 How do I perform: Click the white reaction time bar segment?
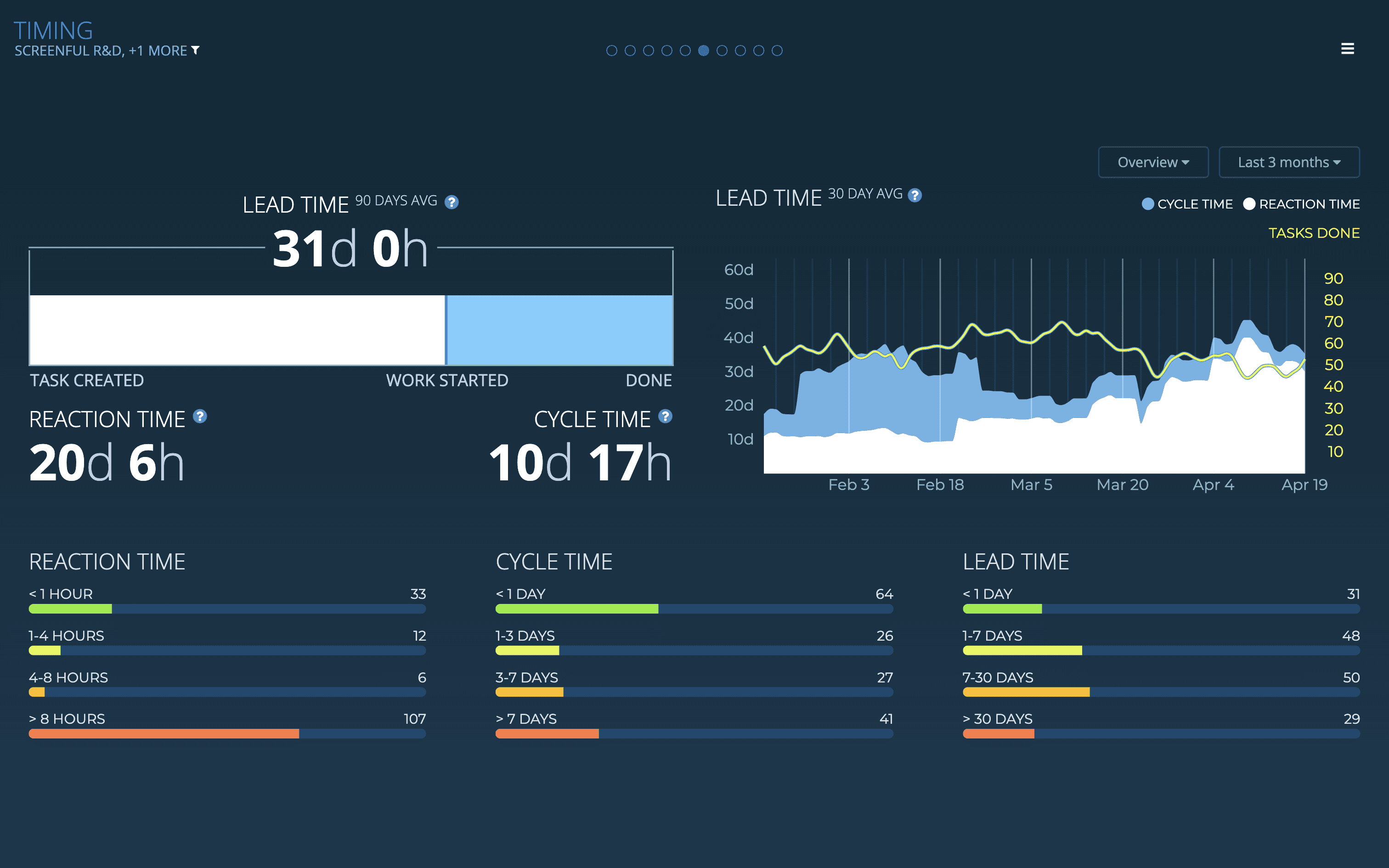237,330
